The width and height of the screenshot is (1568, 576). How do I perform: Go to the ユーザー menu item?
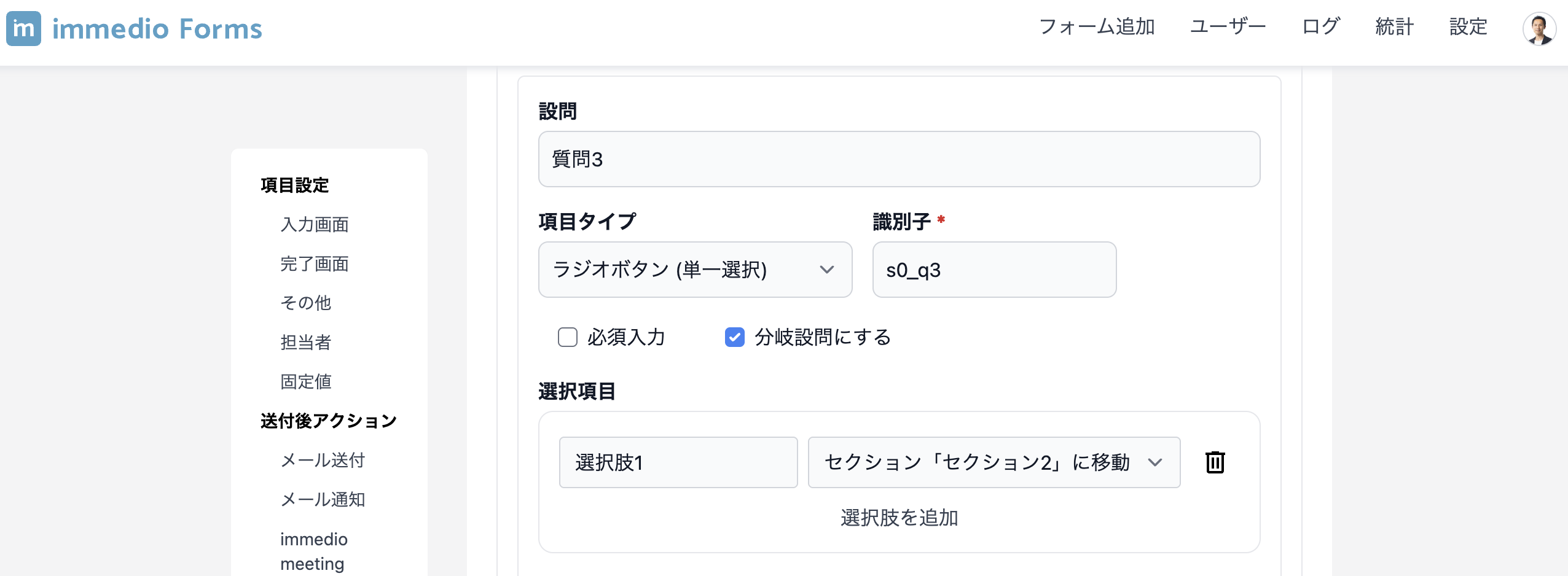point(1228,27)
